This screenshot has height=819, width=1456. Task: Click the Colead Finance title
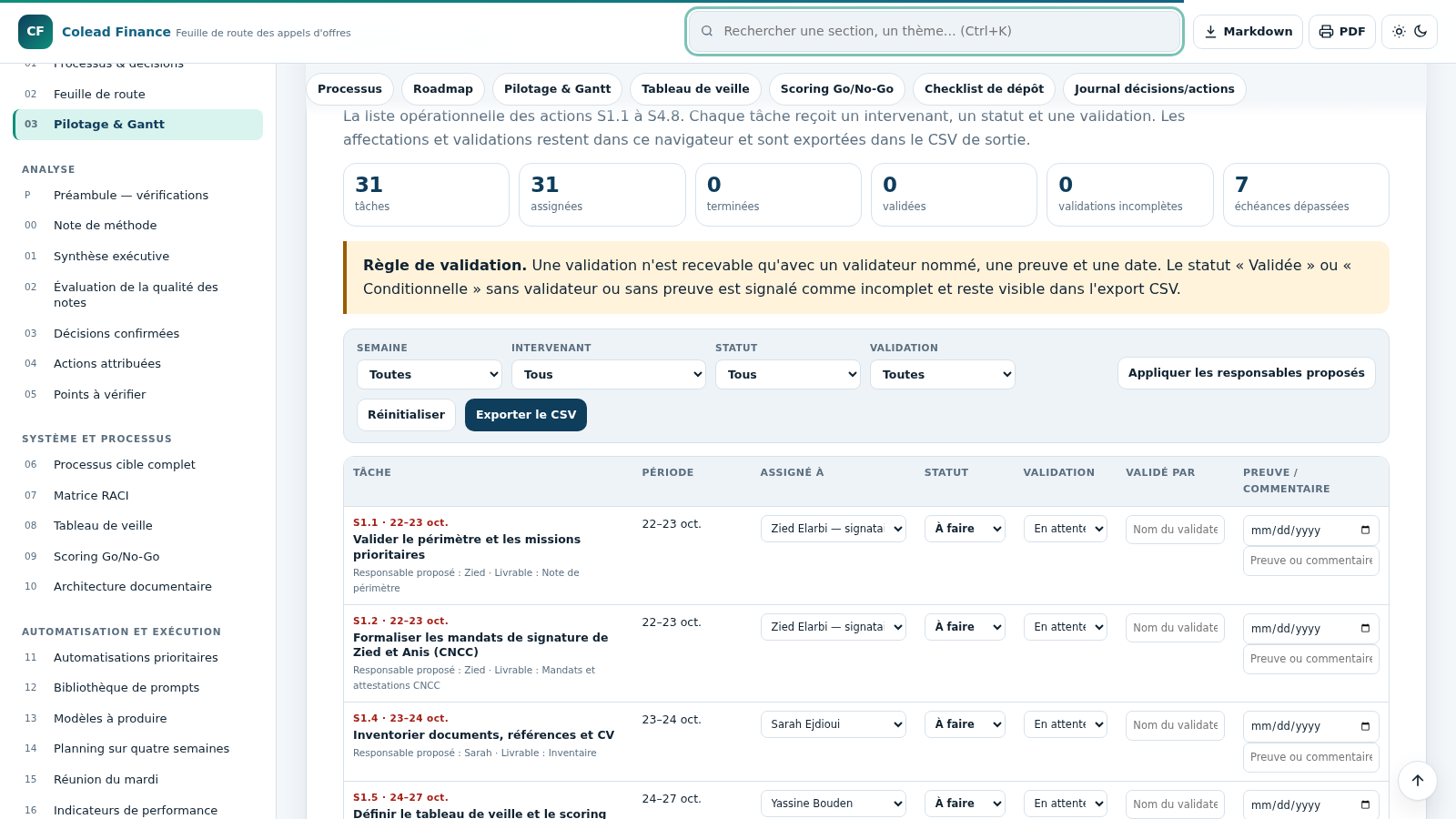click(116, 31)
